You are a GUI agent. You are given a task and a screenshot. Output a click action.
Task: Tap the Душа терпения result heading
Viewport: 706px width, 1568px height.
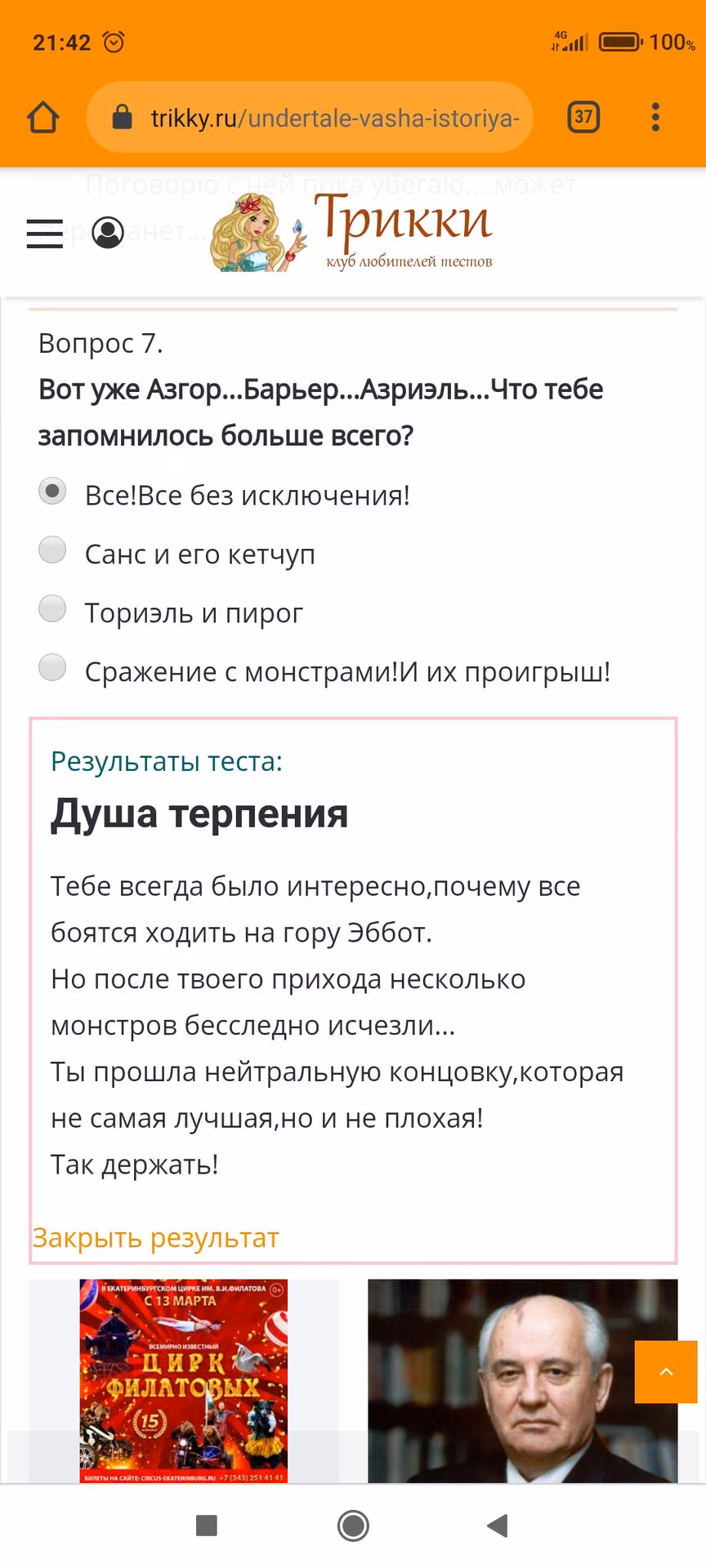point(199,813)
